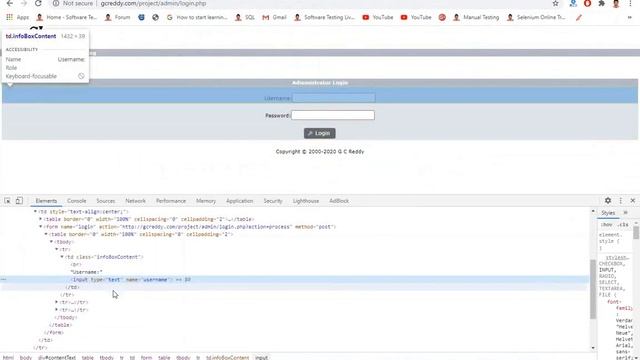Switch to the Elements tab
Viewport: 640px width, 360px height.
46,201
